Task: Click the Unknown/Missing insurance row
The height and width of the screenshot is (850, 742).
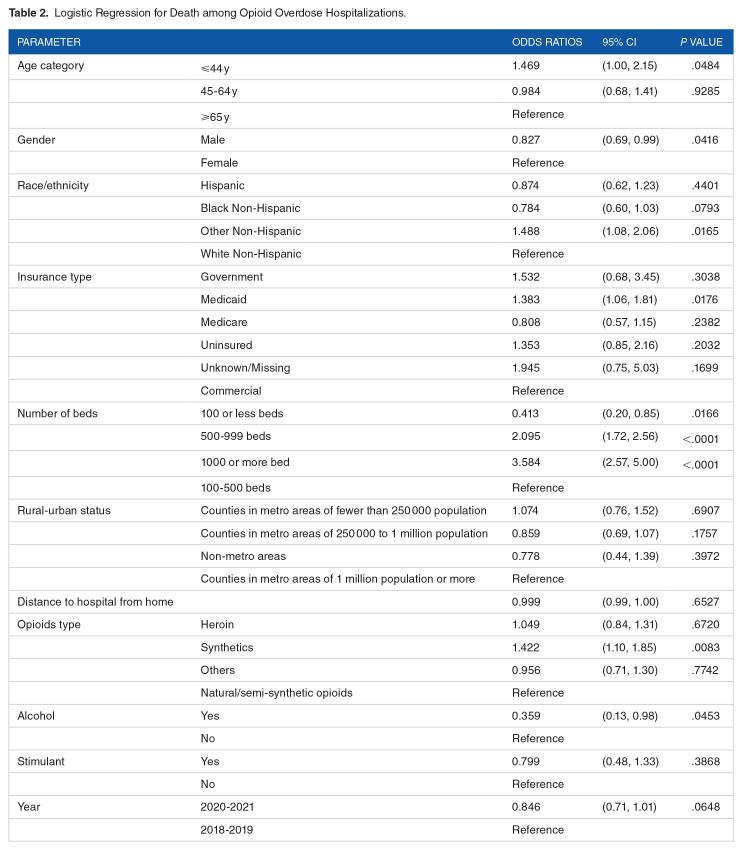Action: (371, 368)
